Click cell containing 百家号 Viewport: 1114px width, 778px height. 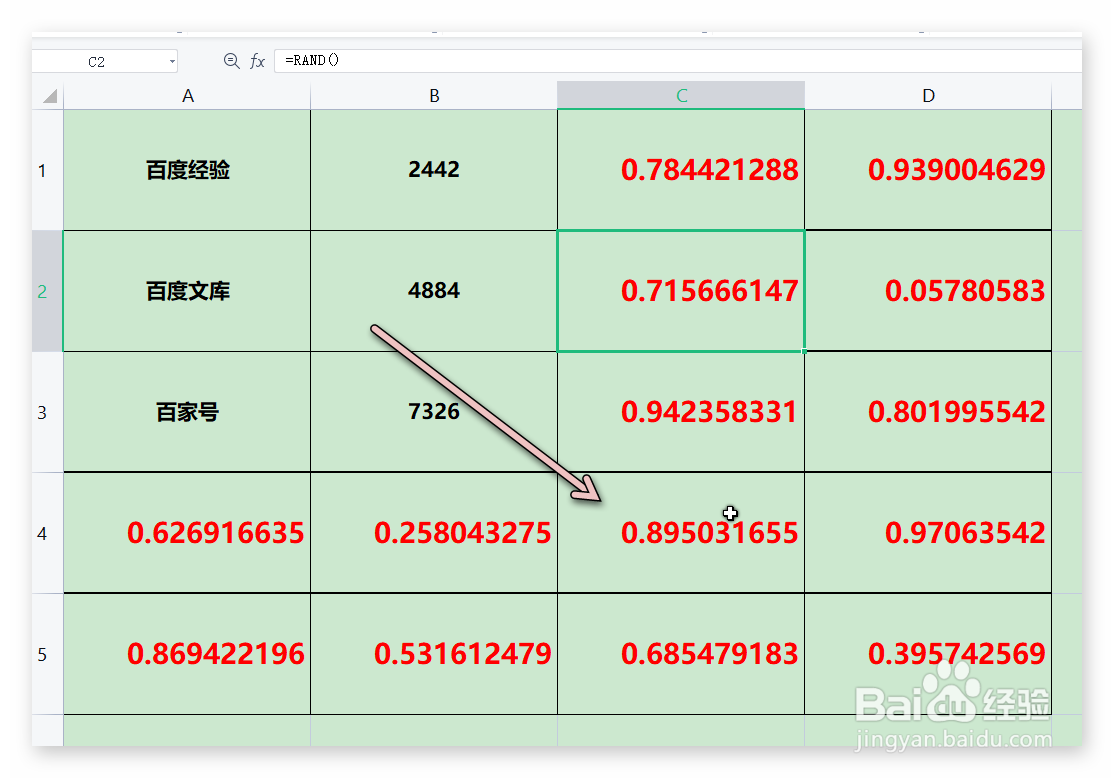188,412
